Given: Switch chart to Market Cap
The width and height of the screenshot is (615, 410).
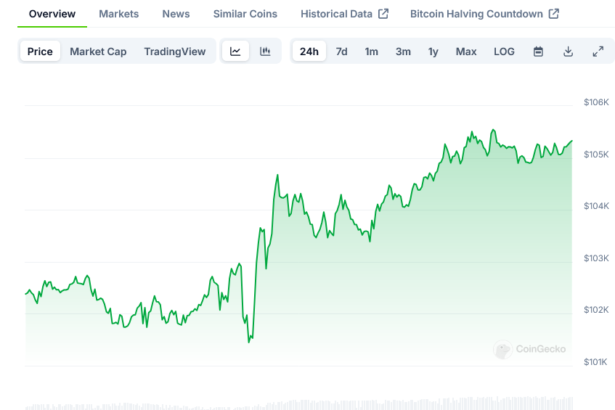Looking at the screenshot, I should click(x=98, y=52).
